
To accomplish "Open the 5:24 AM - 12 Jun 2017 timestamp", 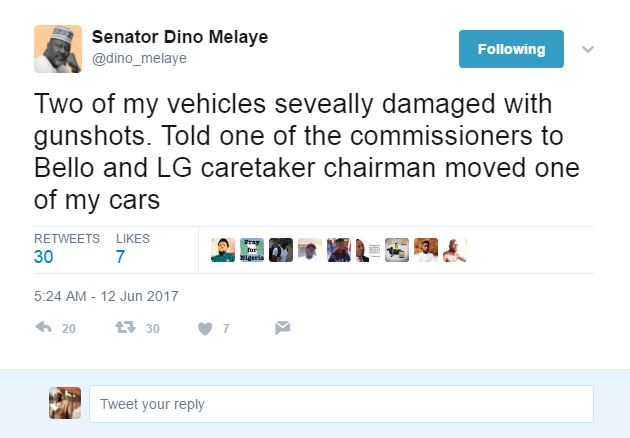I will point(106,296).
